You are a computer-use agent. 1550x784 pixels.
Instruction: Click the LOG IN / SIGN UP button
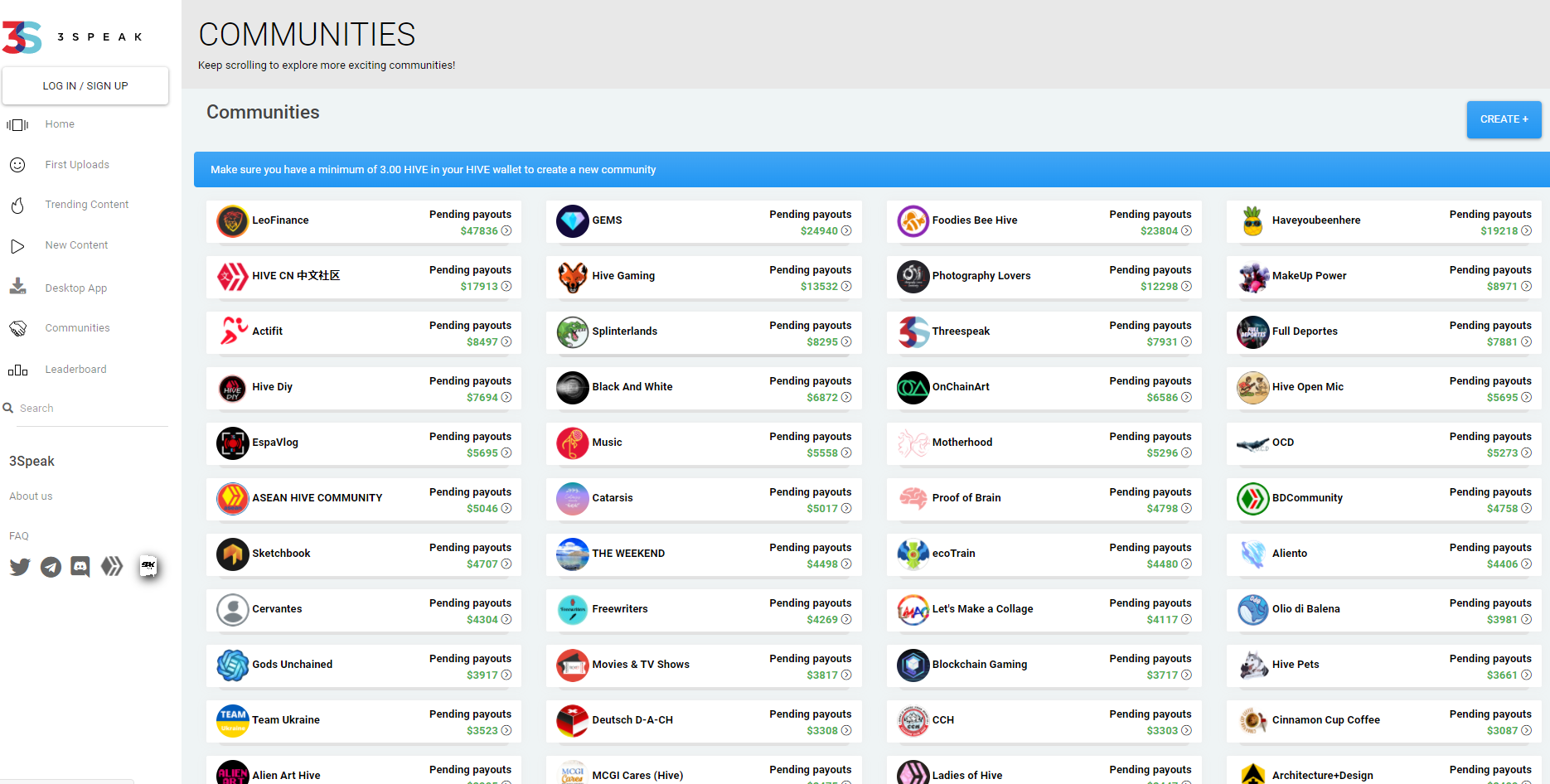pos(85,86)
